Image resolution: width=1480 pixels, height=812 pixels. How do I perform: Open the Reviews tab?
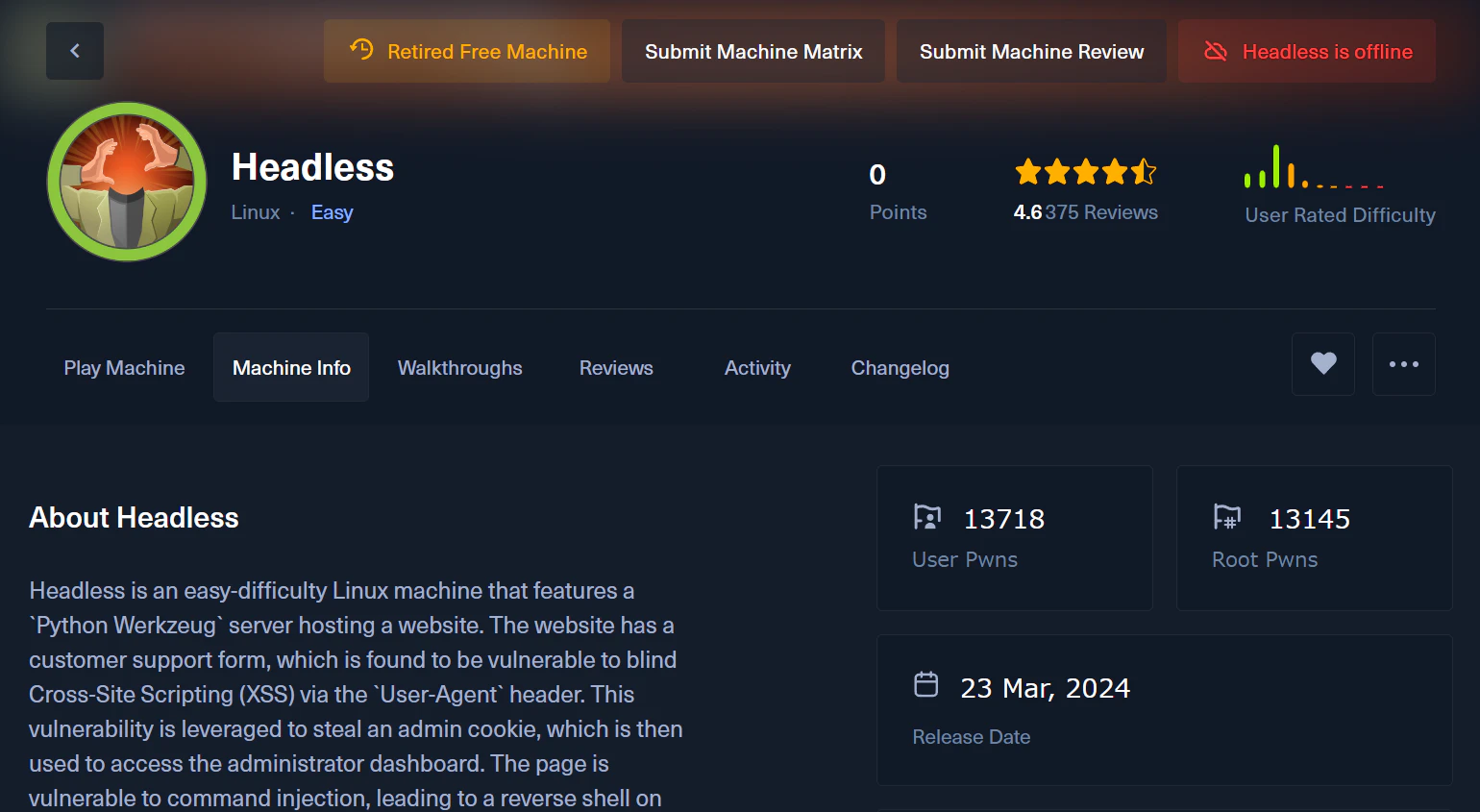616,368
